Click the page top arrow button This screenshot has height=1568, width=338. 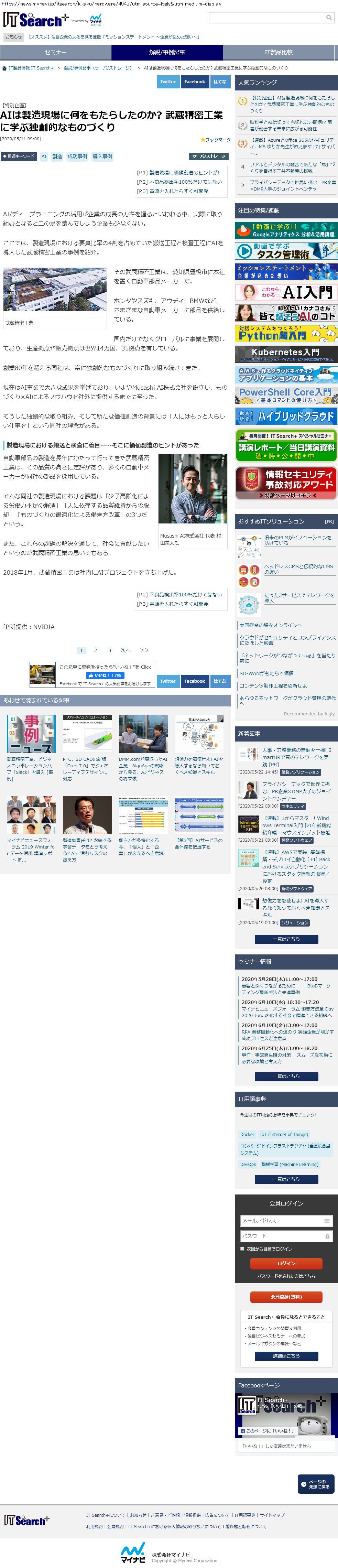click(x=315, y=1484)
